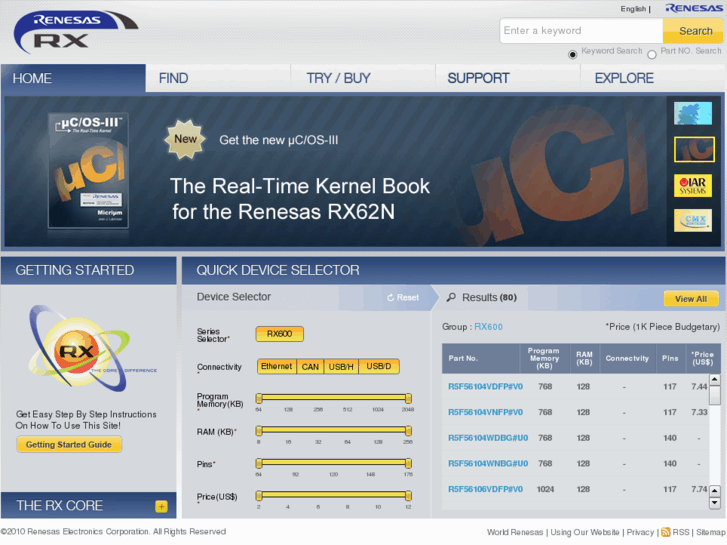
Task: Click results scrollbar up arrow at top
Action: point(714,380)
